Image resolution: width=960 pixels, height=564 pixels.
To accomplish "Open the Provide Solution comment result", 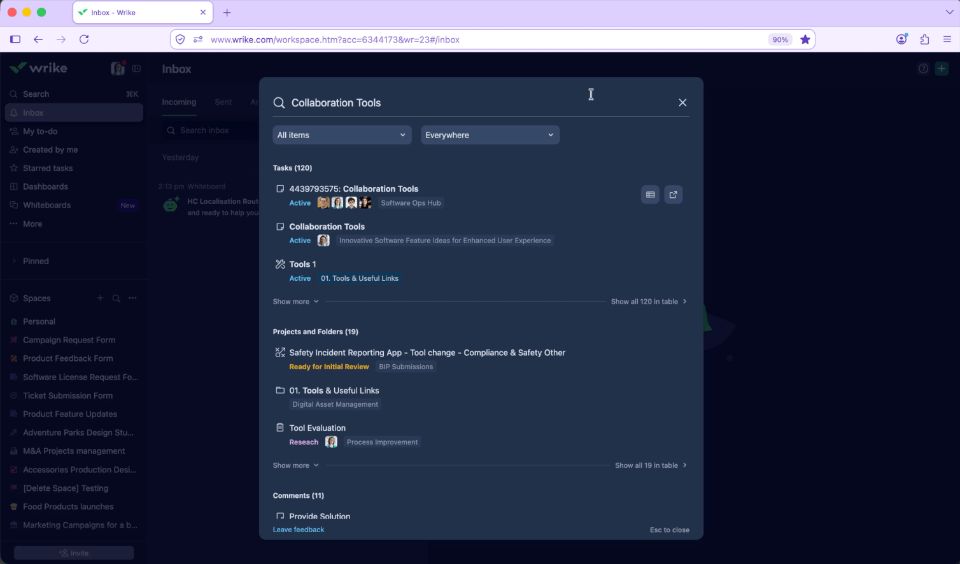I will click(320, 516).
